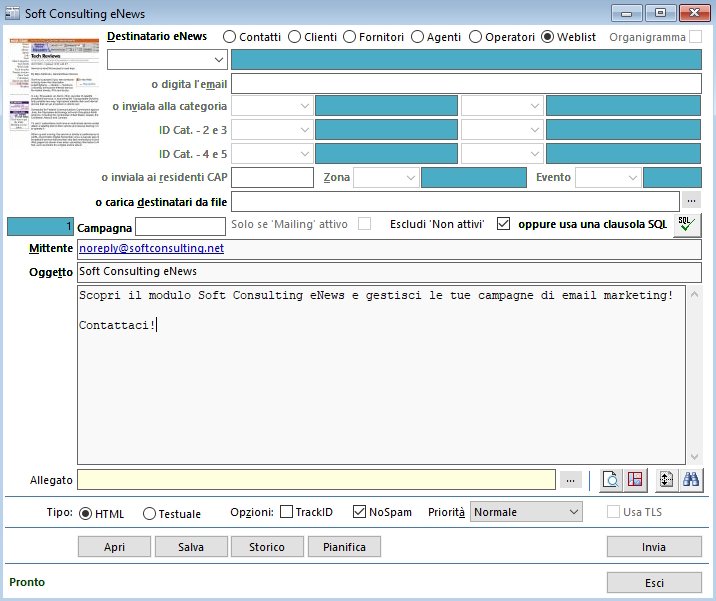
Task: Toggle Solo se 'Mailing' attivo checkbox
Action: (364, 224)
